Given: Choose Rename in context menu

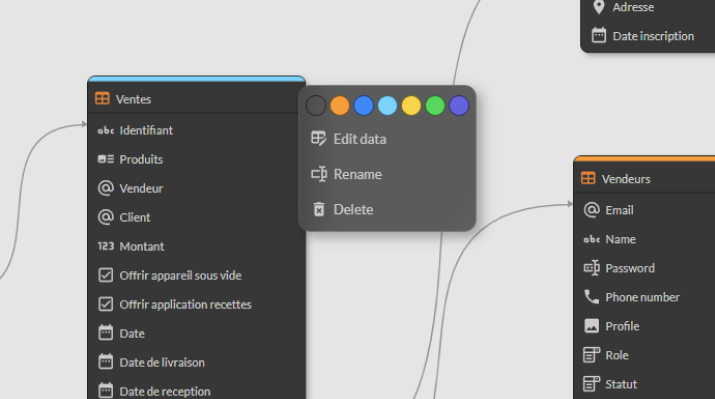Looking at the screenshot, I should coord(387,174).
